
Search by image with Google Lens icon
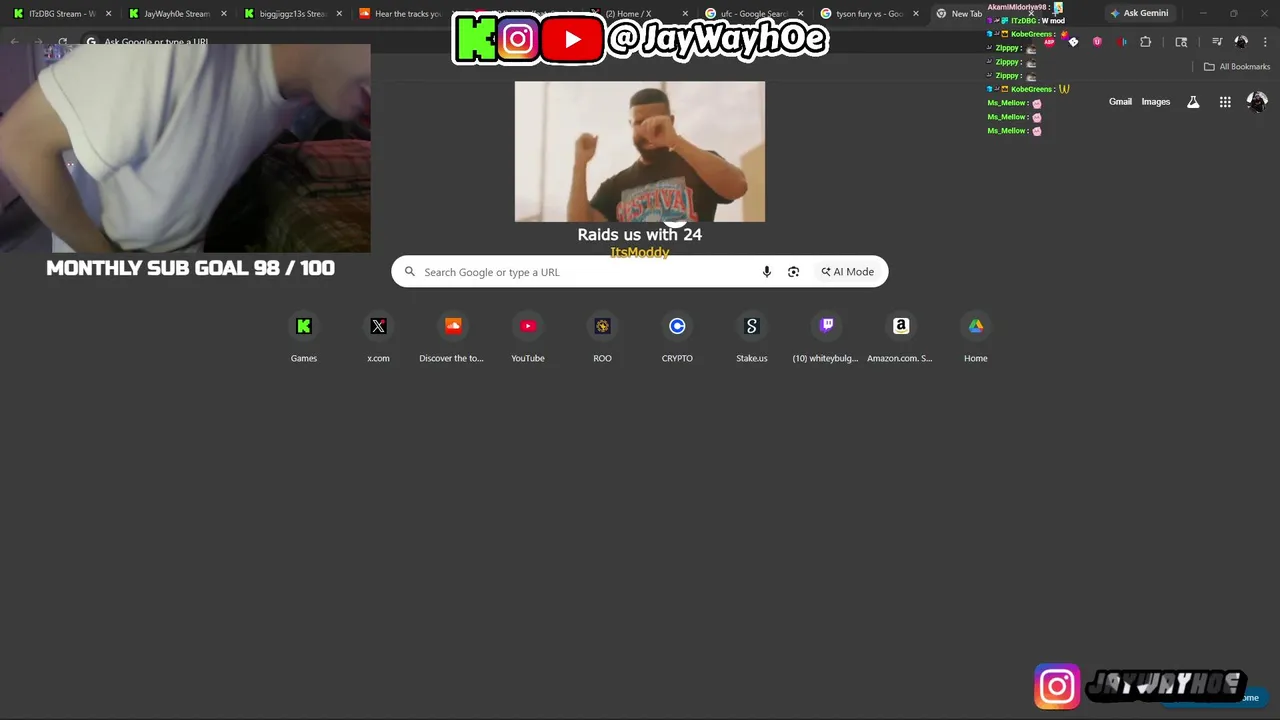coord(793,272)
